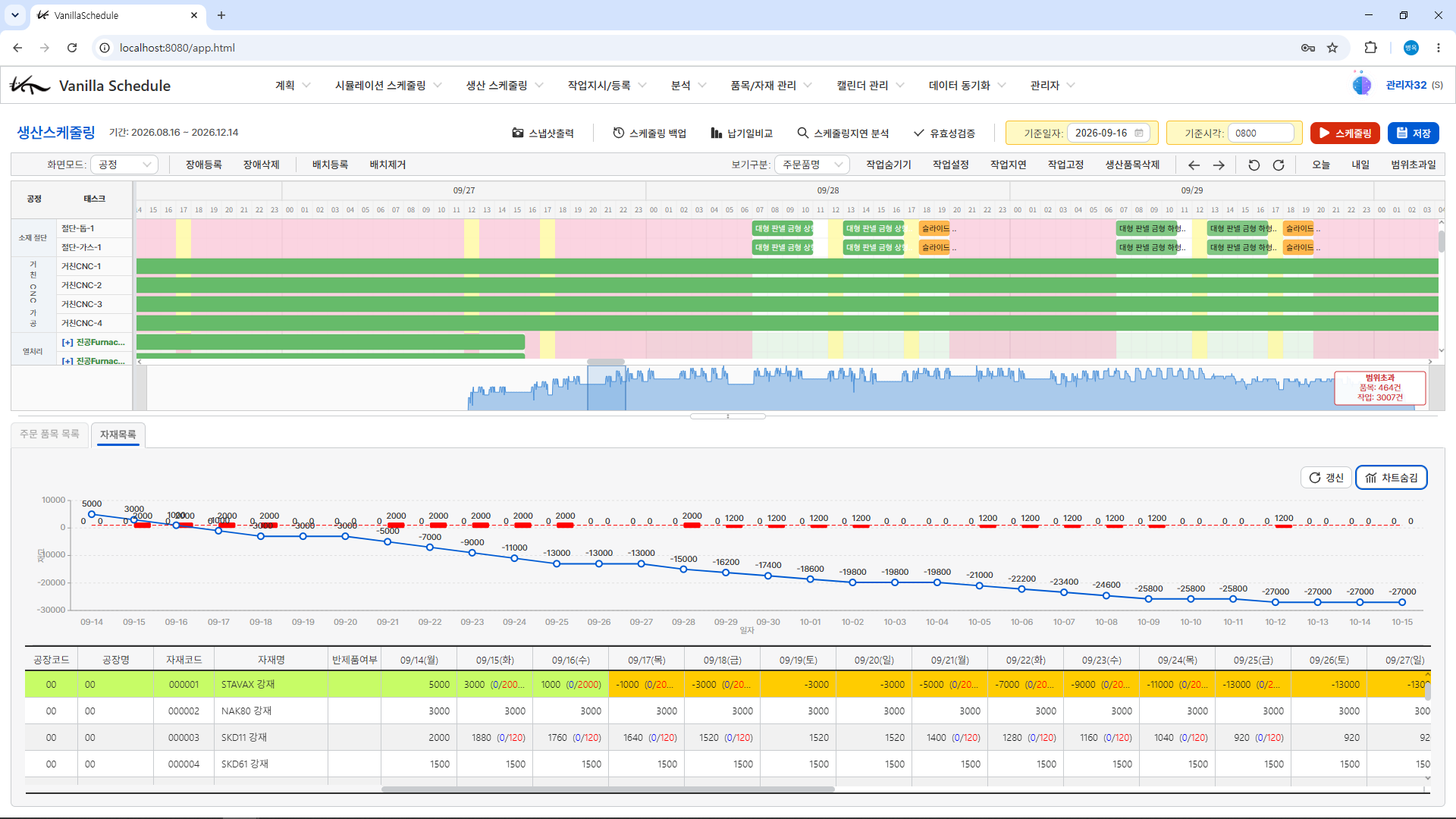Open scheduling delay analysis magnifier icon
The height and width of the screenshot is (819, 1456).
(x=802, y=133)
